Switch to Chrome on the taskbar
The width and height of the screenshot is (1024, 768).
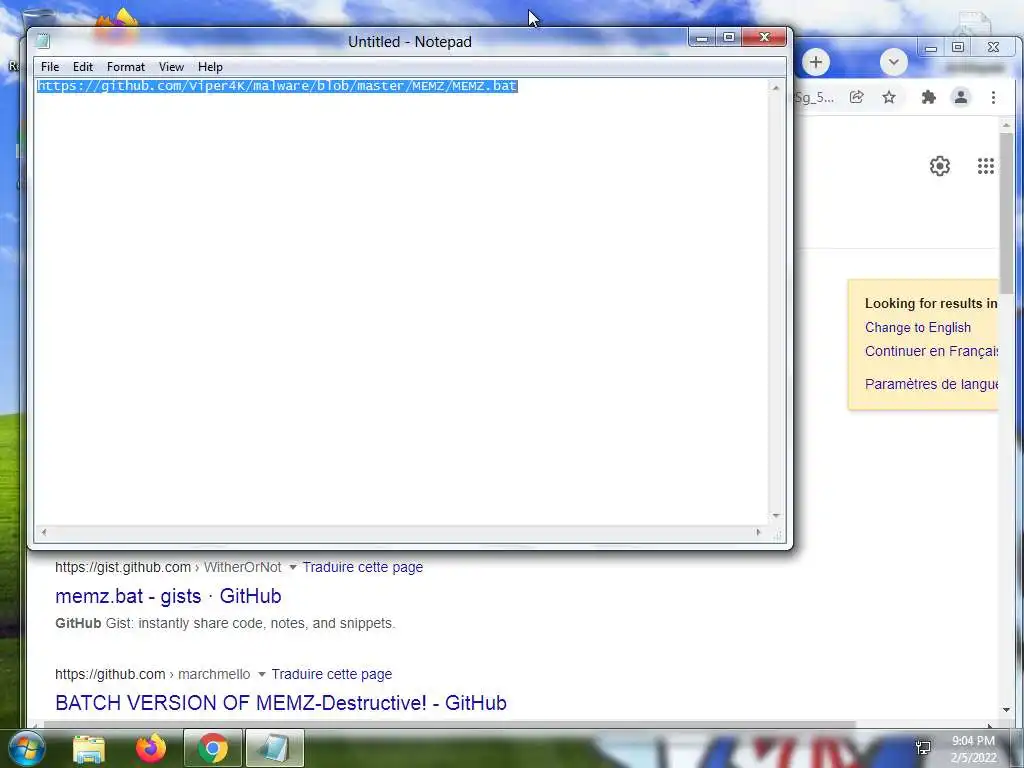(213, 748)
